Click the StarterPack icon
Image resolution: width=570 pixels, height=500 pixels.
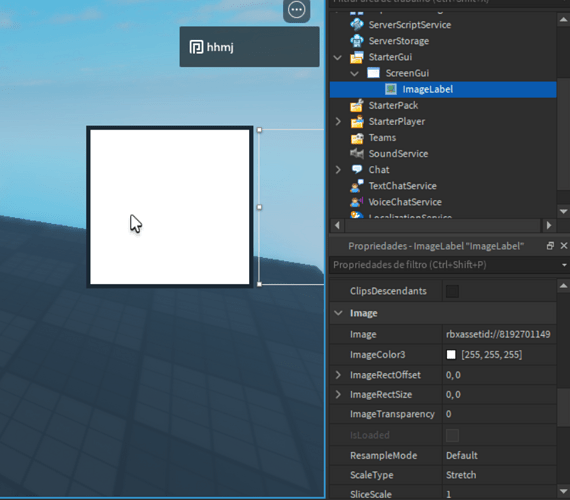click(357, 105)
